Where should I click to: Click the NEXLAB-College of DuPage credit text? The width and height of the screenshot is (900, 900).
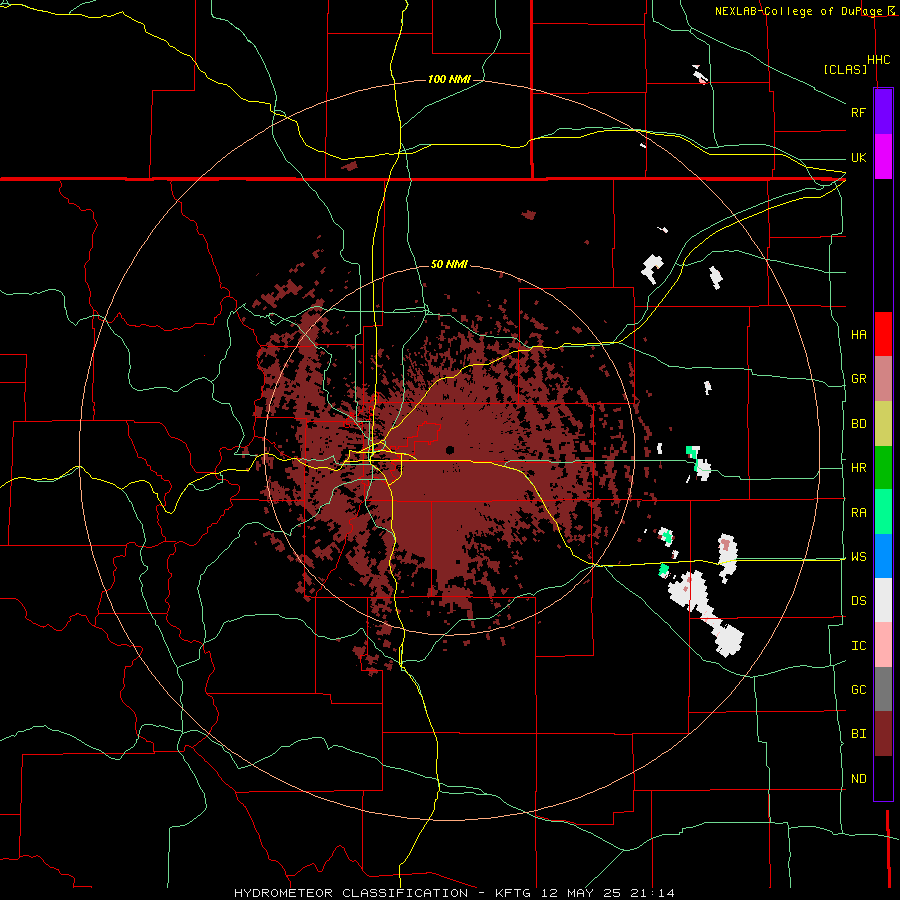798,11
